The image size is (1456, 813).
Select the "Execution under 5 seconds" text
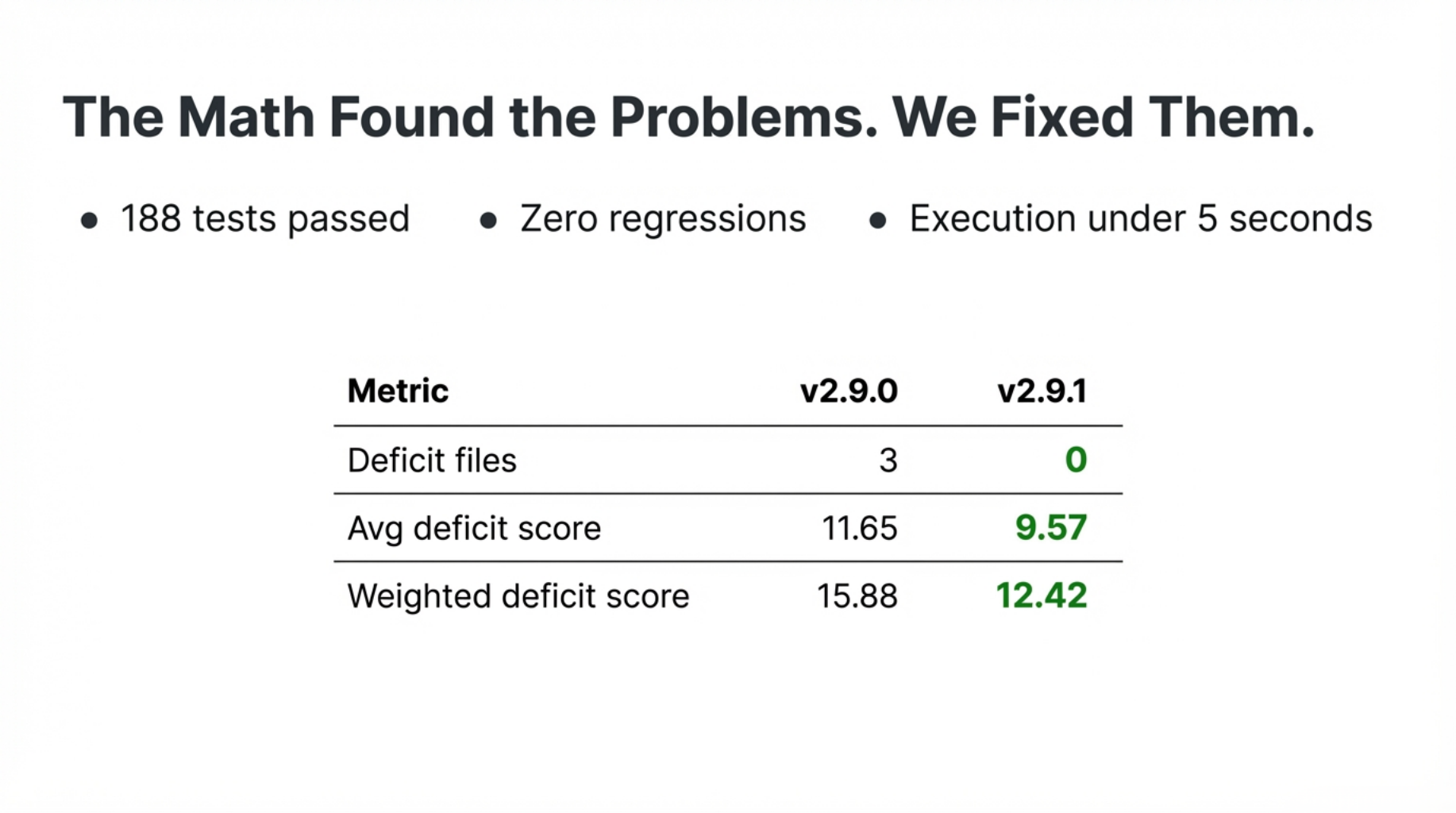[x=1140, y=218]
